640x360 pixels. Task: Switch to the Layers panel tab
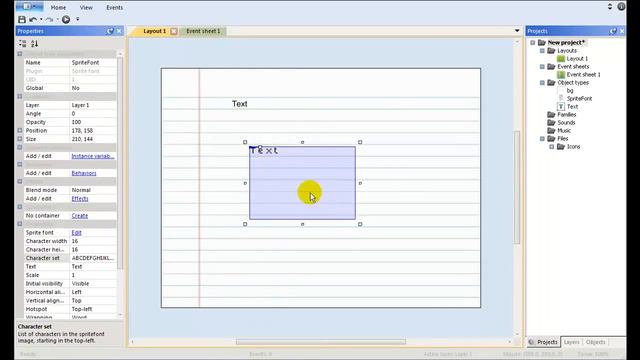pyautogui.click(x=571, y=342)
